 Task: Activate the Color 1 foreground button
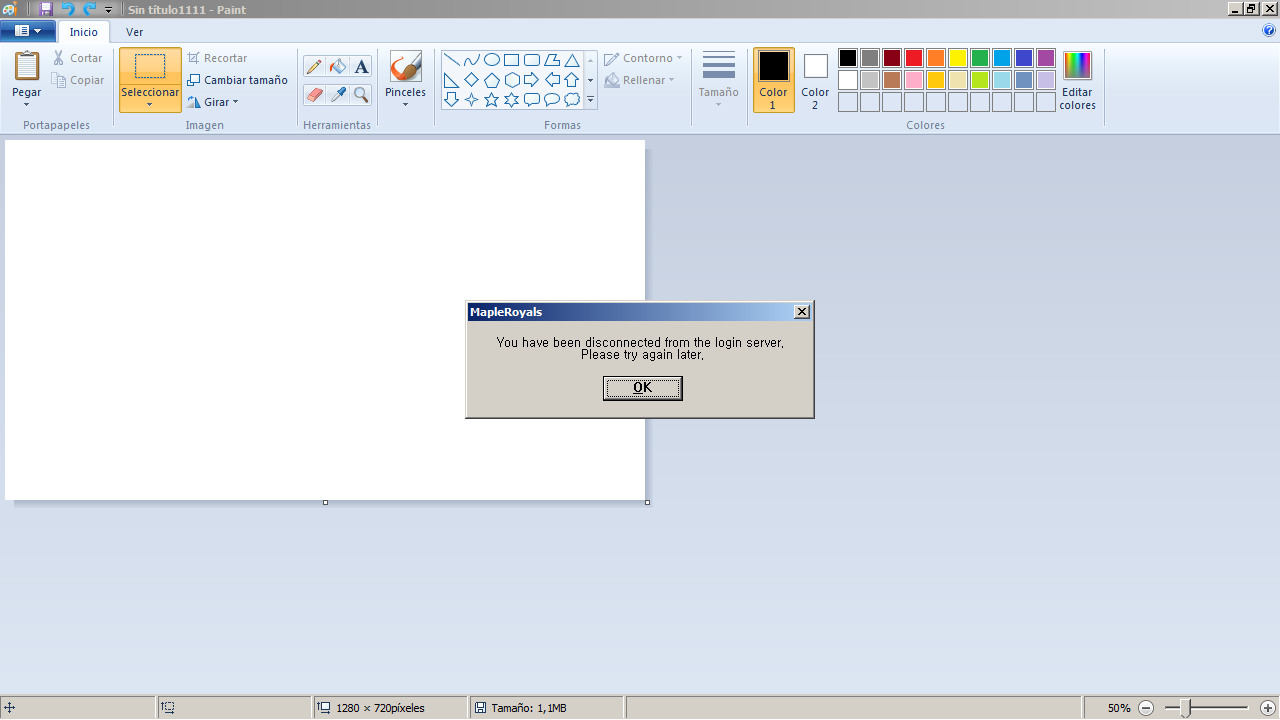point(773,80)
